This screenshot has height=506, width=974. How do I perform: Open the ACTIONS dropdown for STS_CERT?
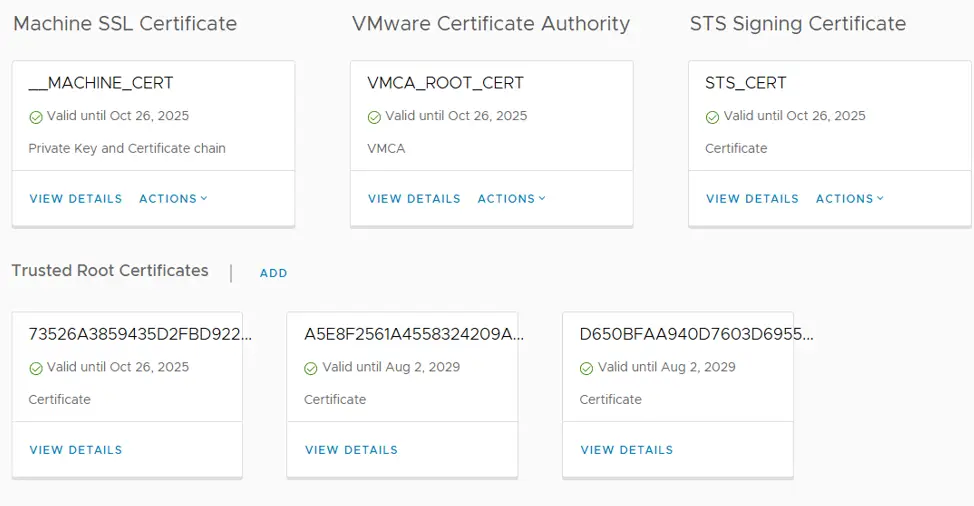[x=850, y=199]
